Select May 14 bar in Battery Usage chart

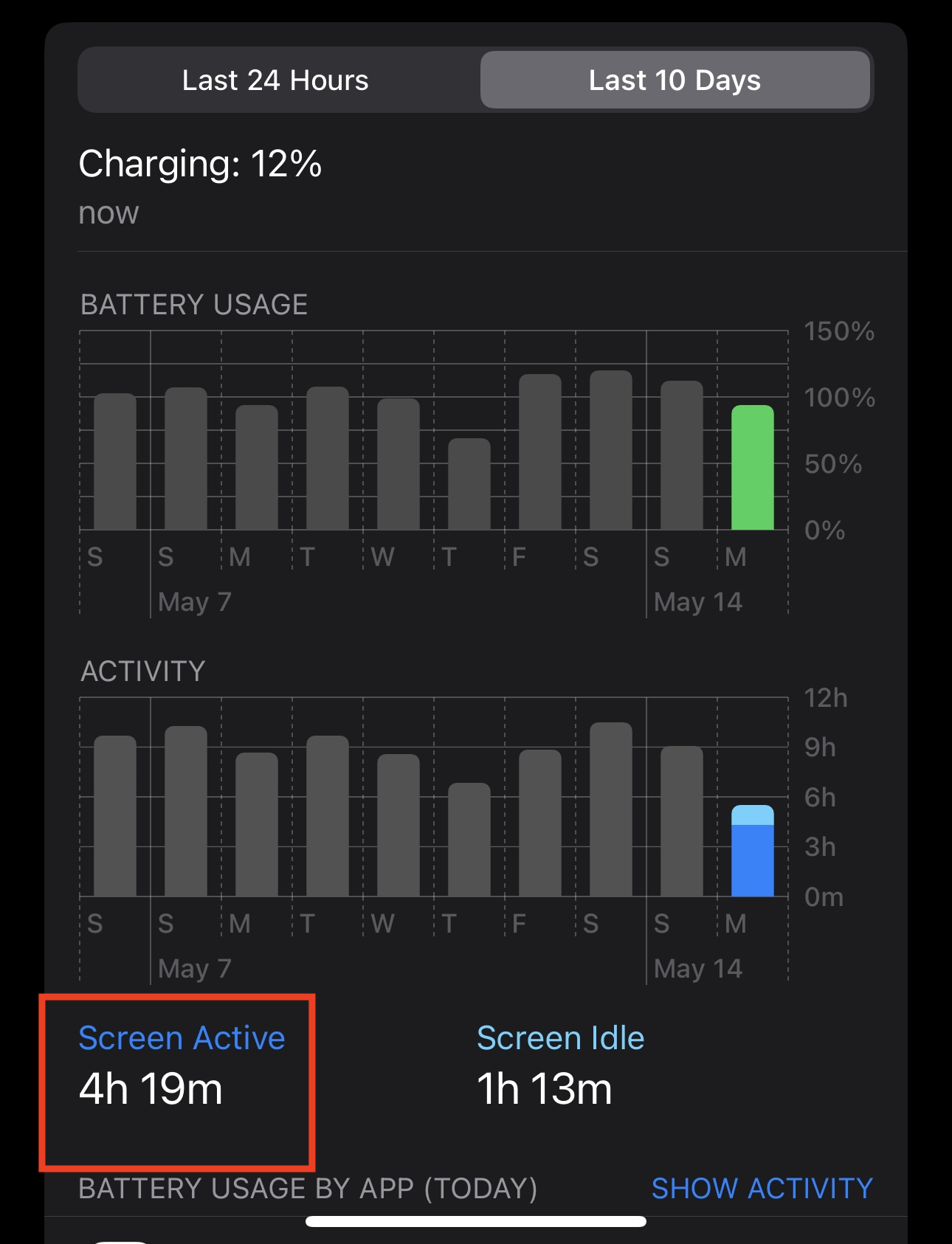(x=682, y=455)
